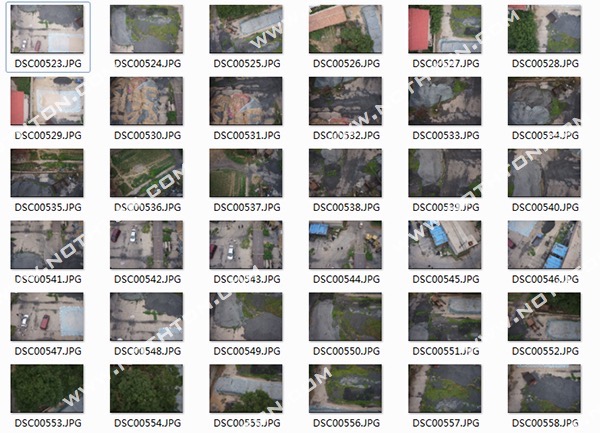
Task: Click the DSC00525.JPG thumbnail
Action: pyautogui.click(x=246, y=29)
